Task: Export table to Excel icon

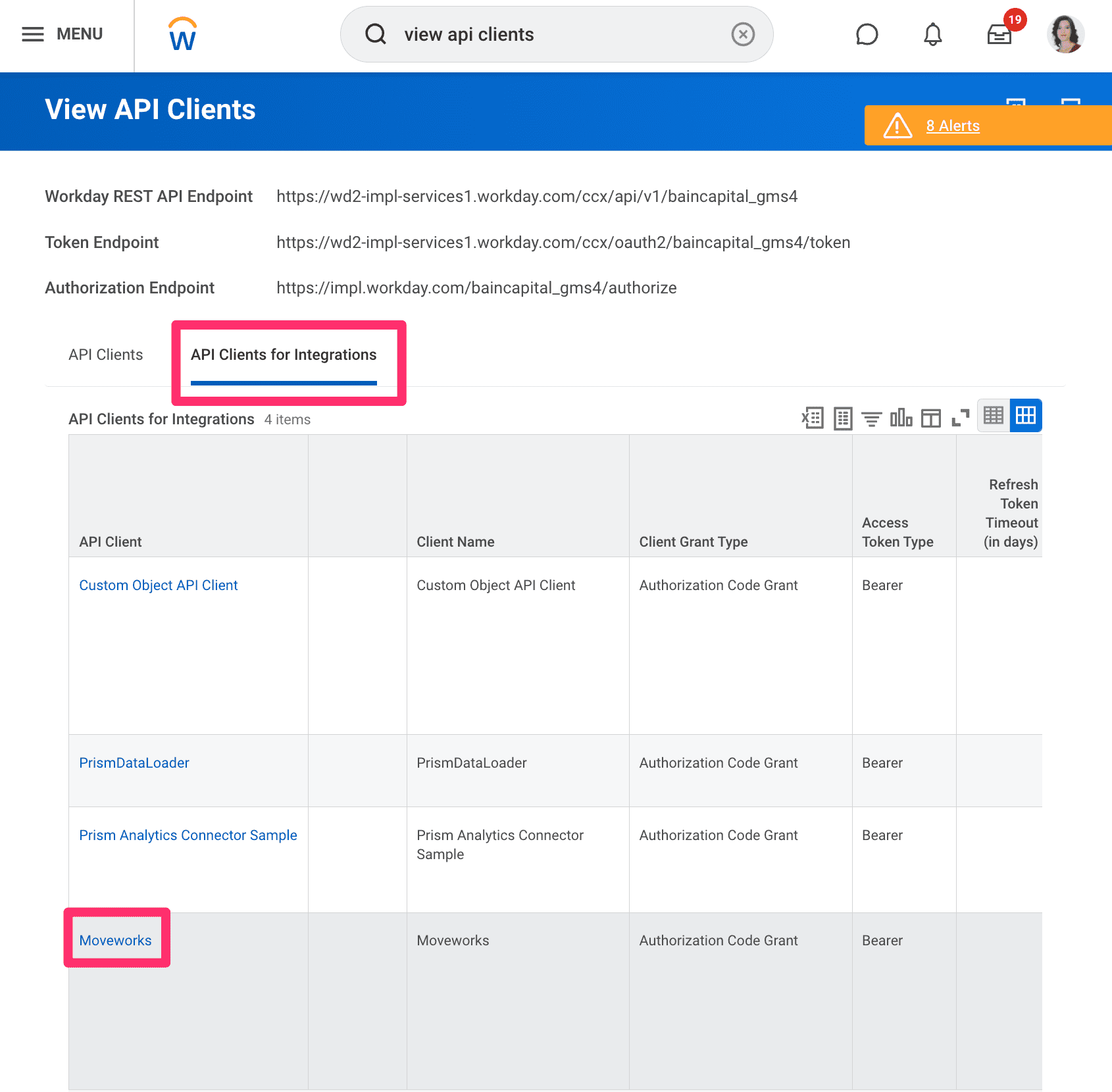Action: pos(813,418)
